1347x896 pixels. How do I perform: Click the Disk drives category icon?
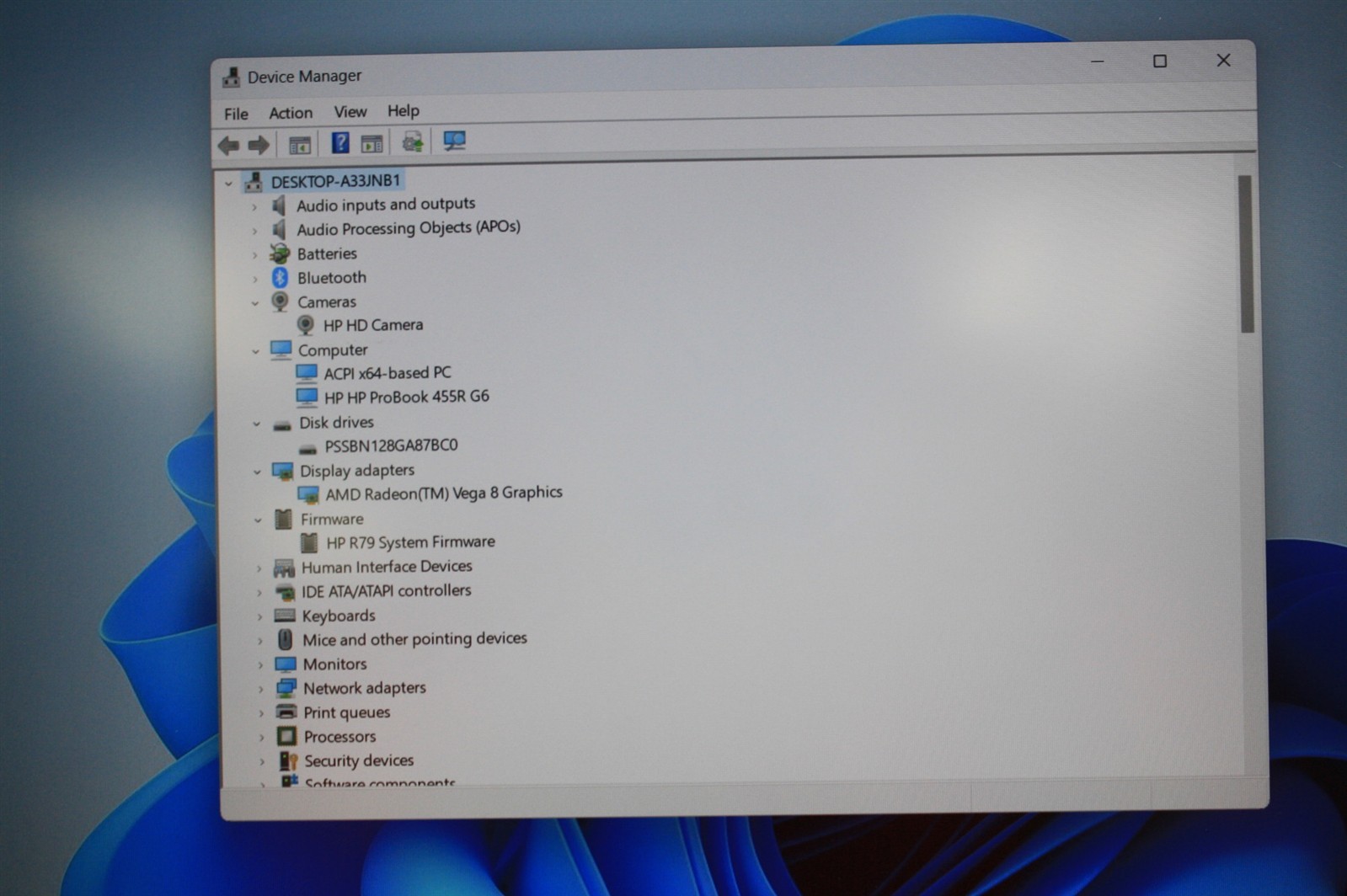pos(282,424)
